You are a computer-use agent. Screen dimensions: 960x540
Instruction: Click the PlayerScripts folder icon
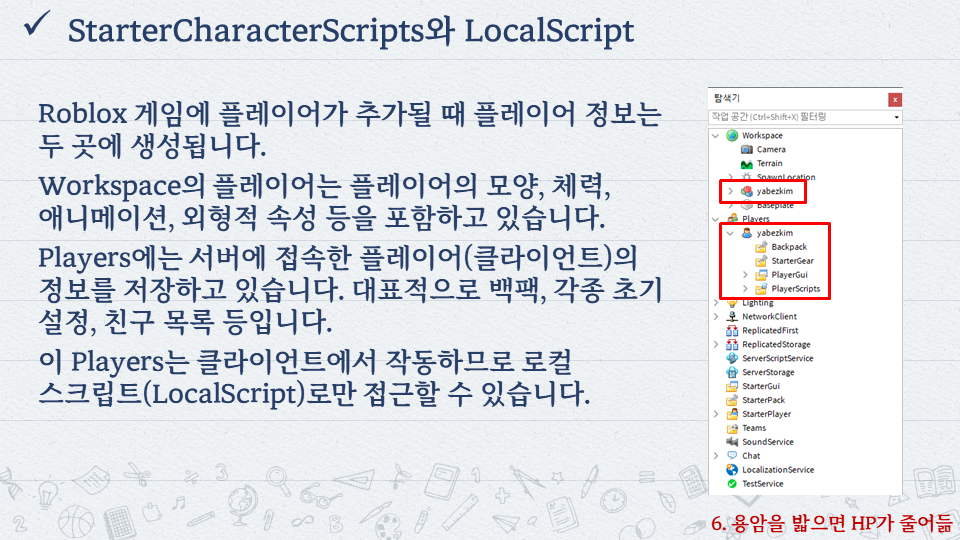761,289
